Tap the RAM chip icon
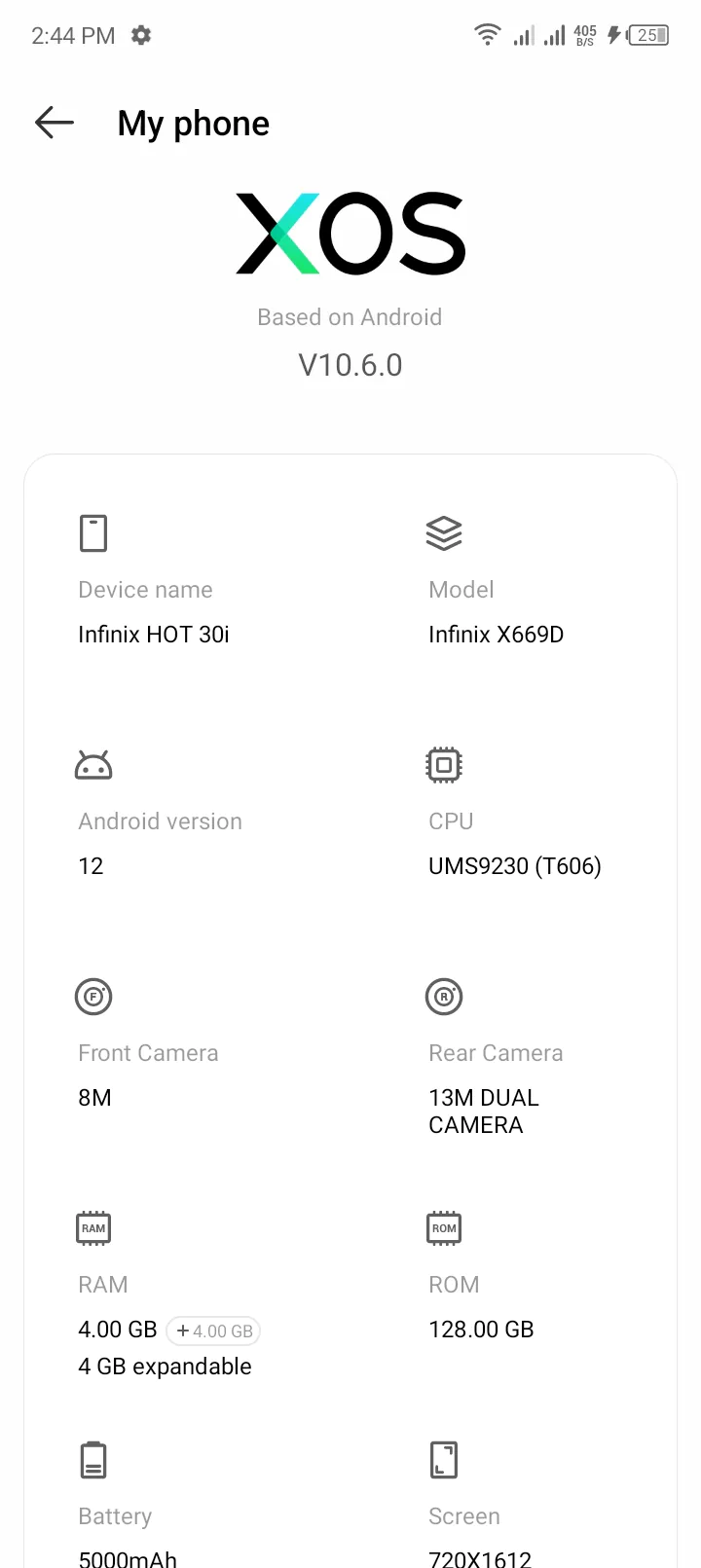This screenshot has width=701, height=1568. [93, 1228]
